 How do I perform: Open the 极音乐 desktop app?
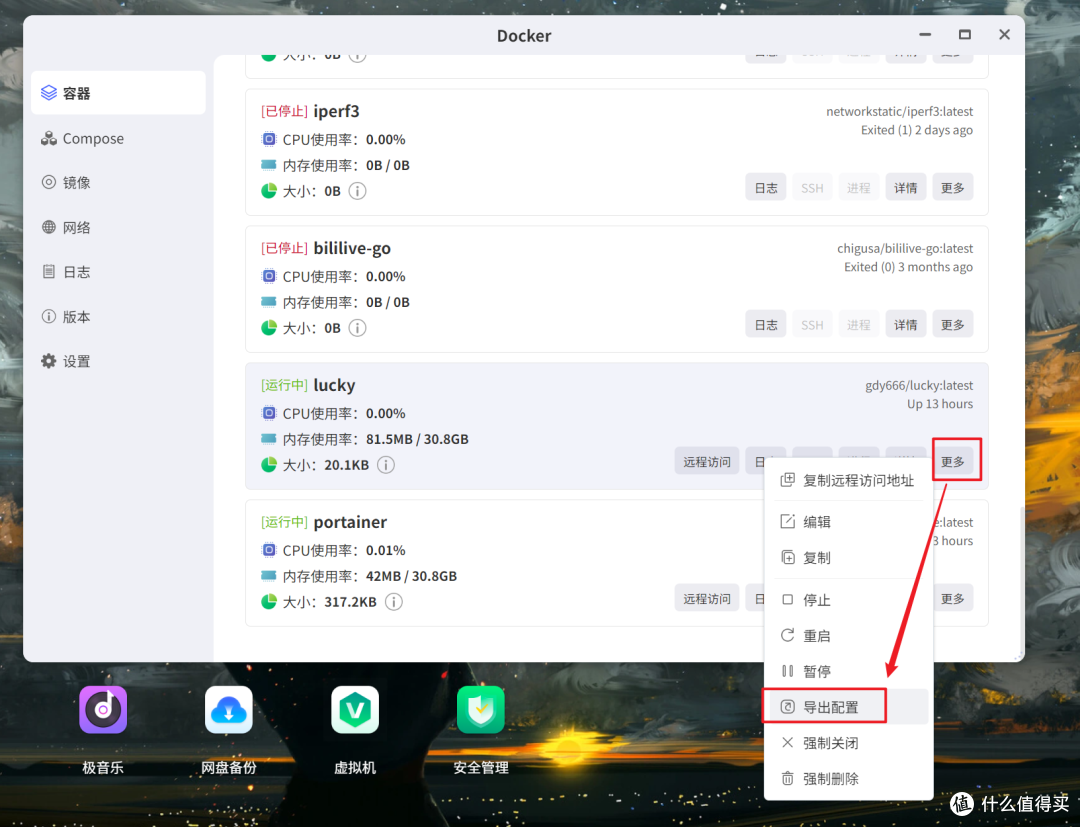click(x=103, y=710)
